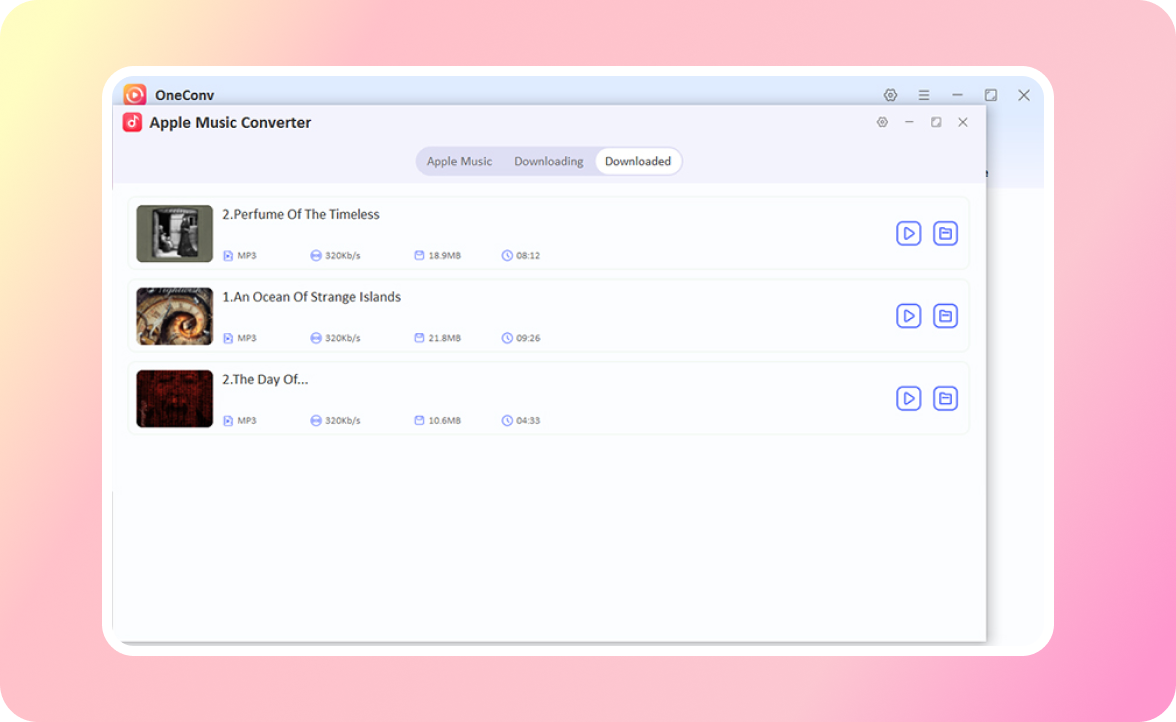
Task: Switch to the Downloading tab
Action: tap(548, 161)
